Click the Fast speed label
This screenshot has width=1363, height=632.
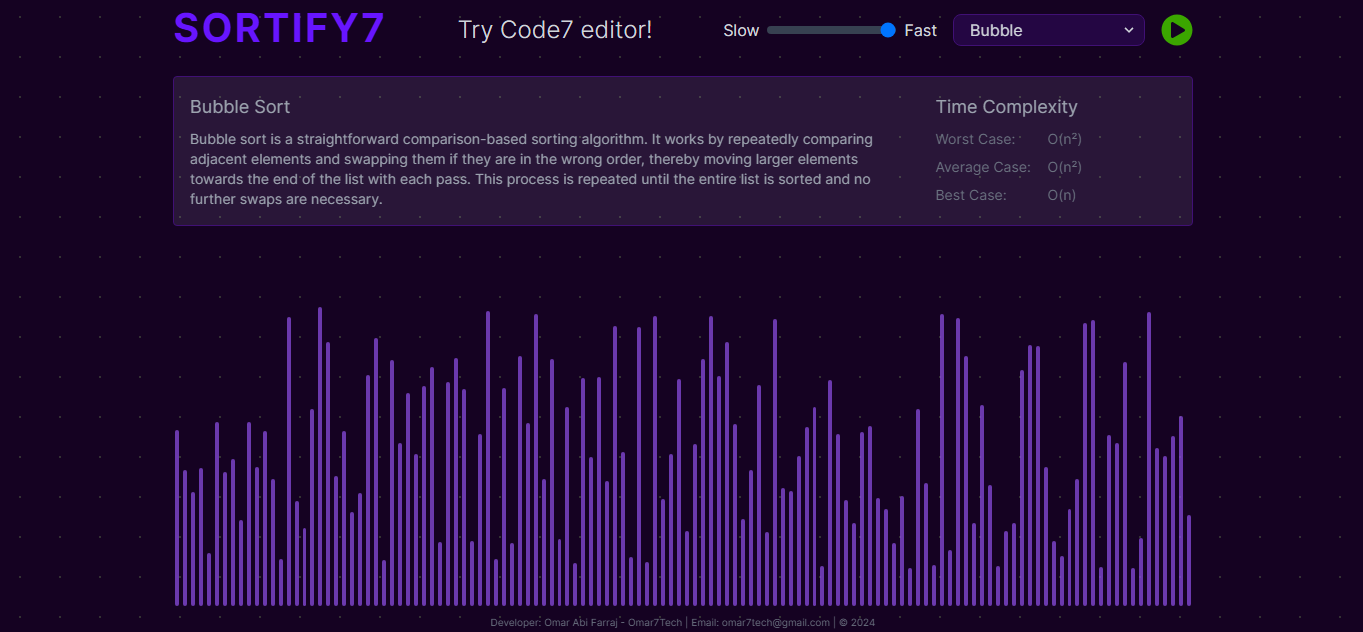(920, 30)
